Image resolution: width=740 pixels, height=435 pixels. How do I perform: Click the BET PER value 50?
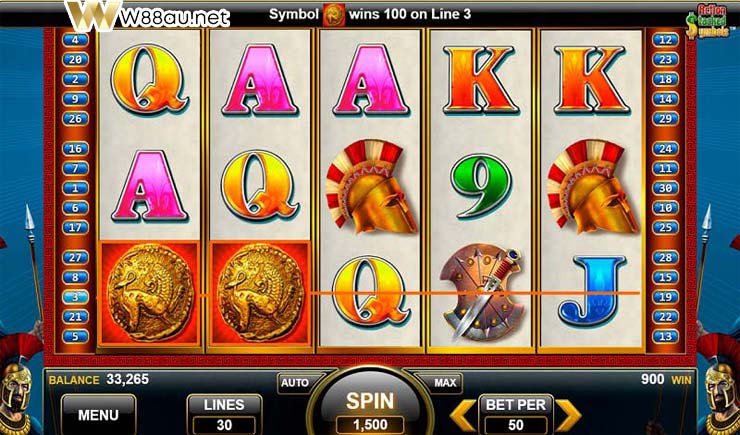point(515,425)
